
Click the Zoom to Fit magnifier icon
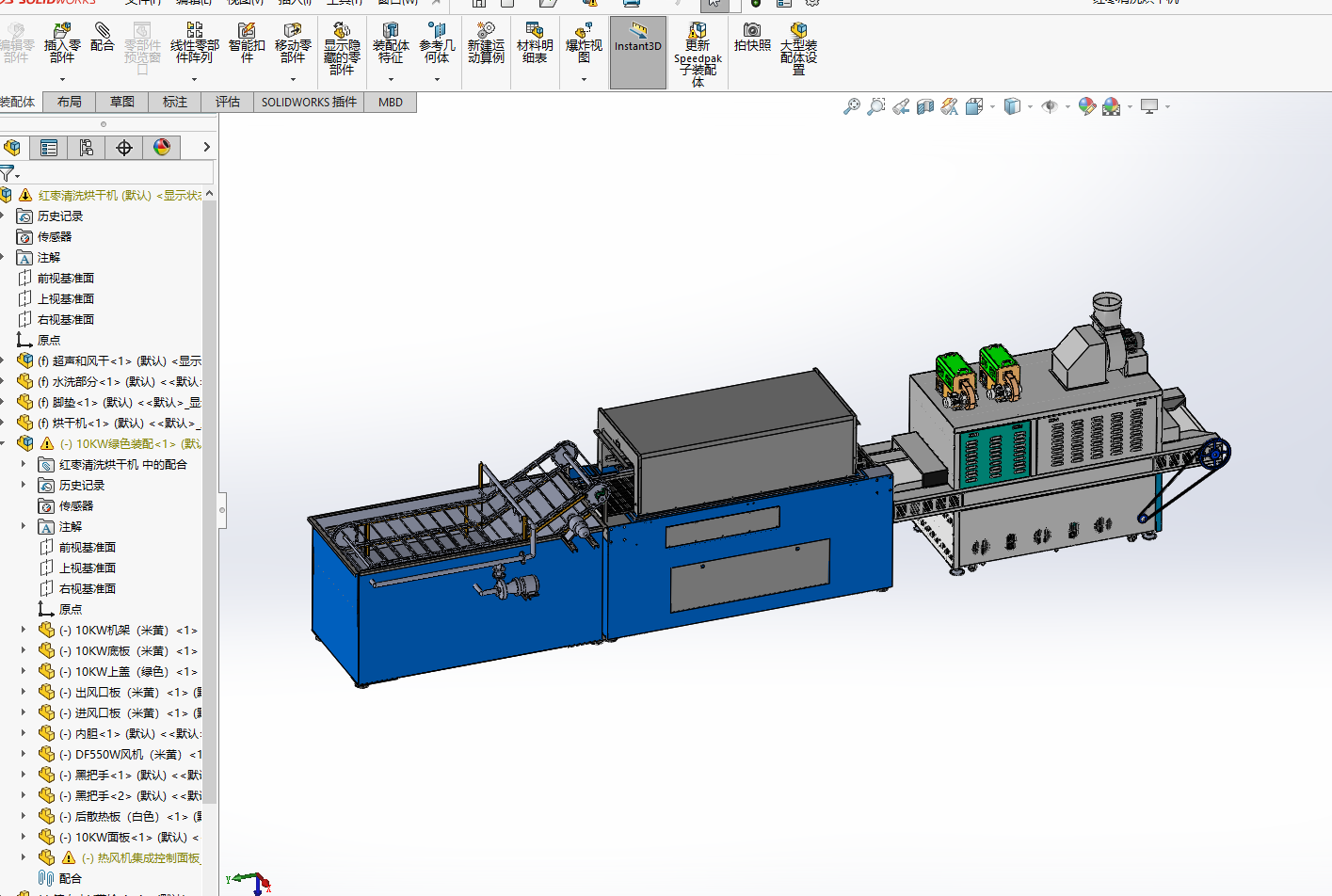(x=852, y=106)
